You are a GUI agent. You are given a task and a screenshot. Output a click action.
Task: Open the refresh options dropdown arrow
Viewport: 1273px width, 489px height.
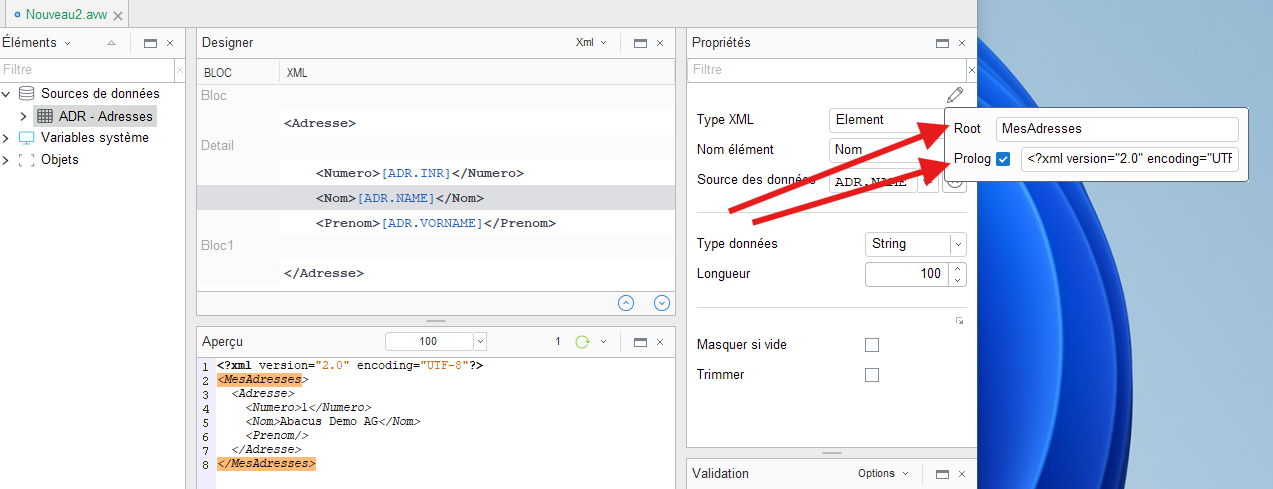pos(603,342)
